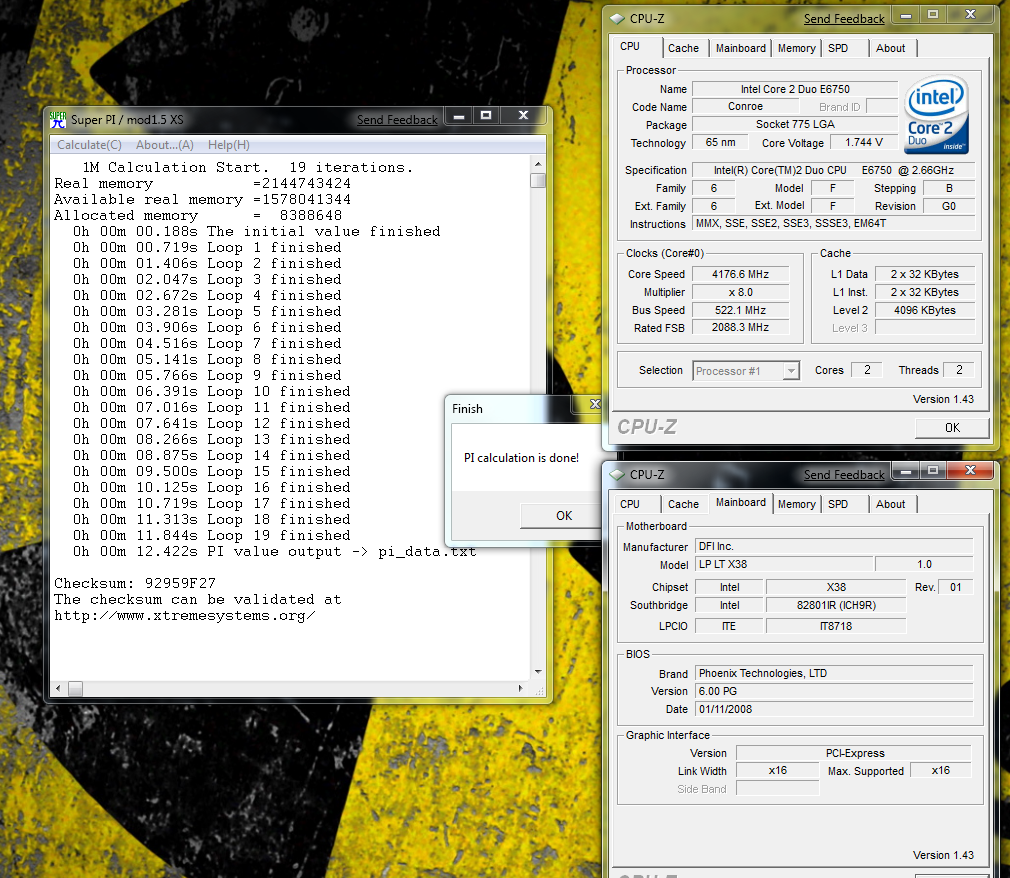1010x878 pixels.
Task: Click the Manufacturer field DFI Inc.
Action: 834,546
